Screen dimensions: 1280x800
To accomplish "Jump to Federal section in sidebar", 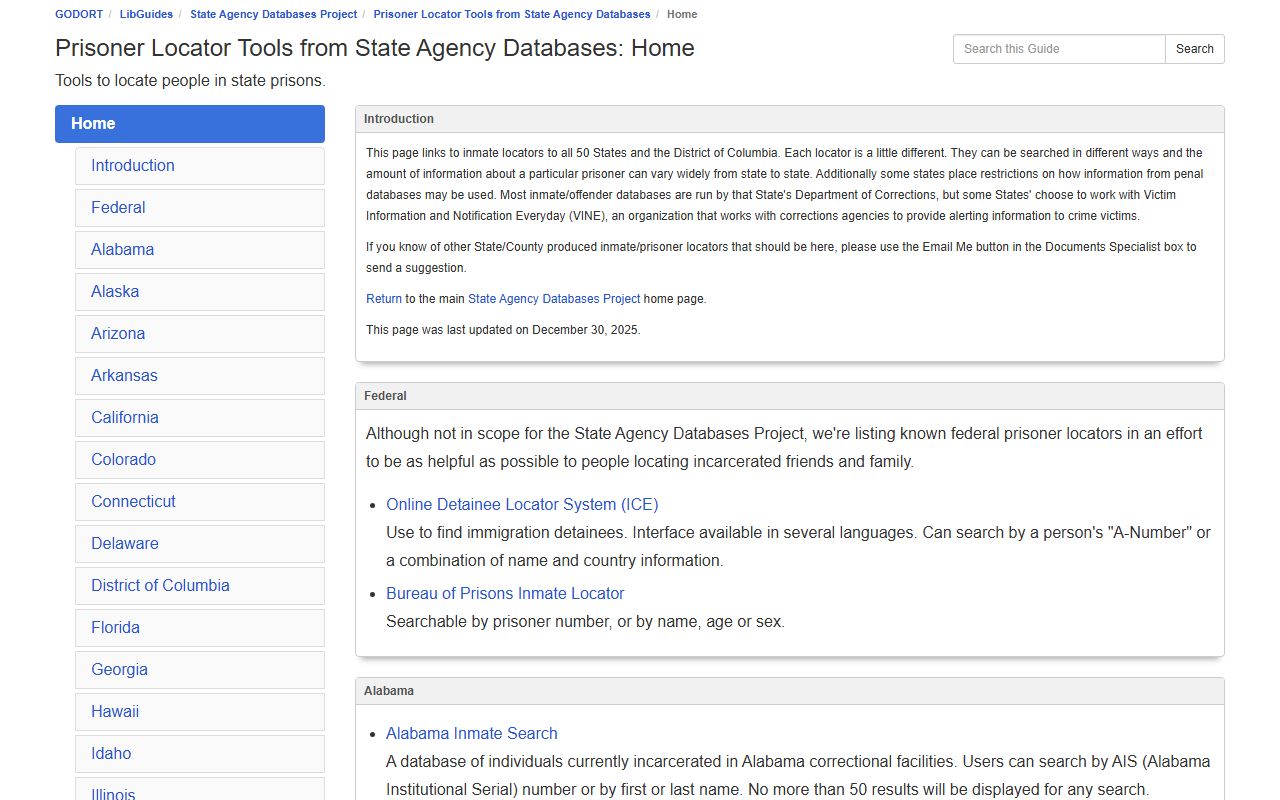I will [200, 208].
